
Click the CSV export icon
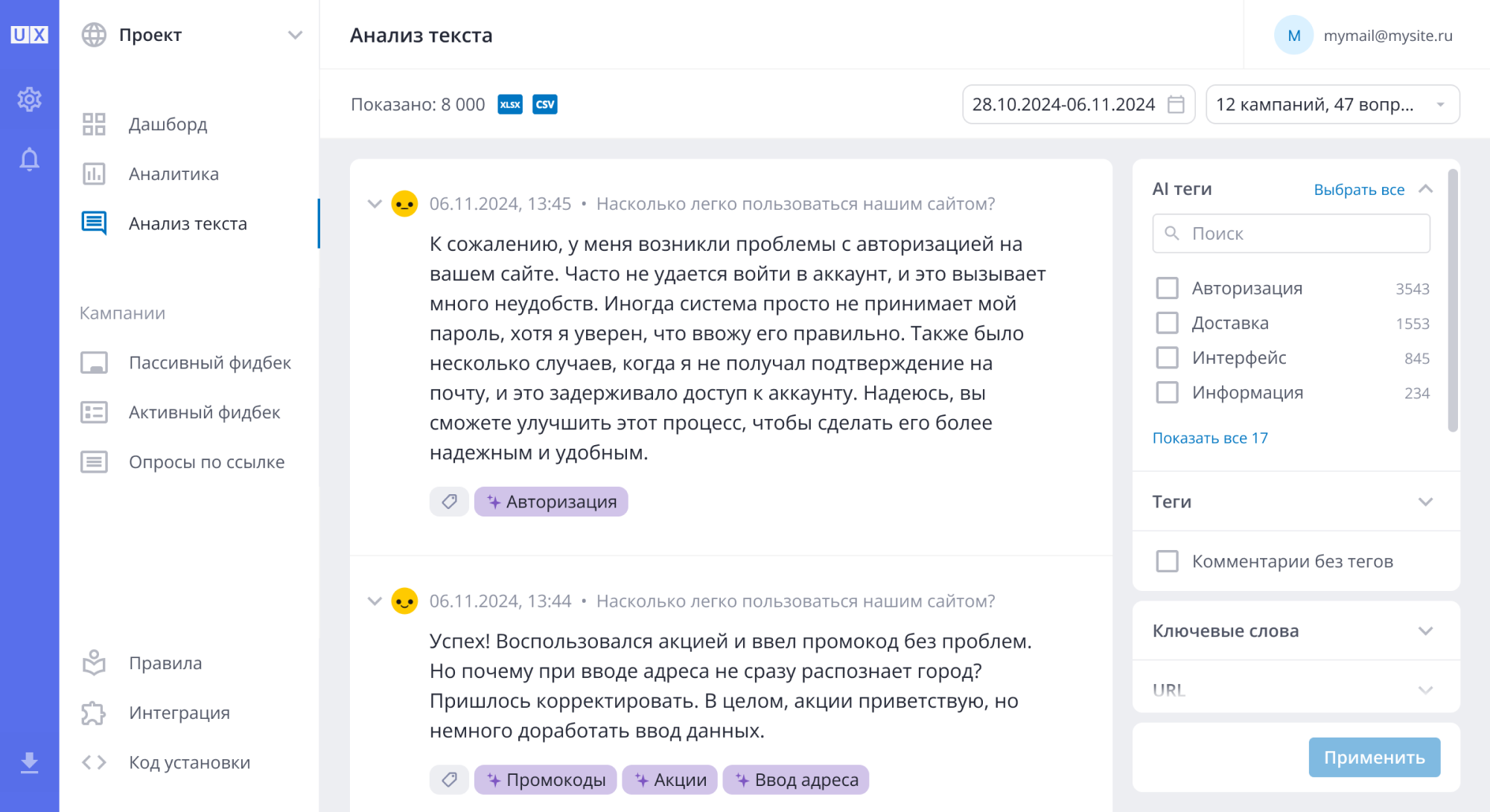[545, 104]
